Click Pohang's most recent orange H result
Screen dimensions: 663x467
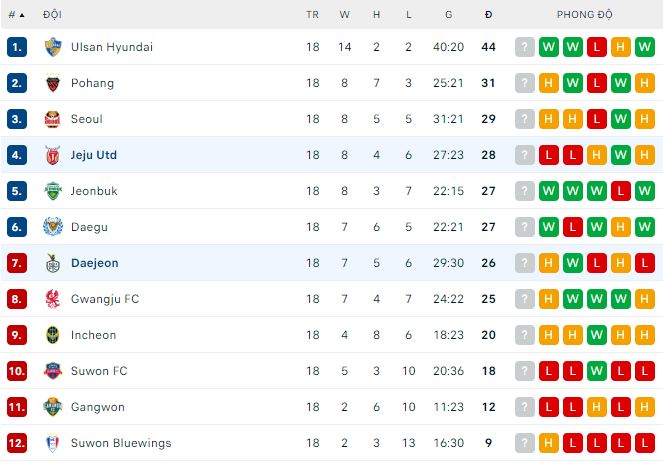(645, 83)
